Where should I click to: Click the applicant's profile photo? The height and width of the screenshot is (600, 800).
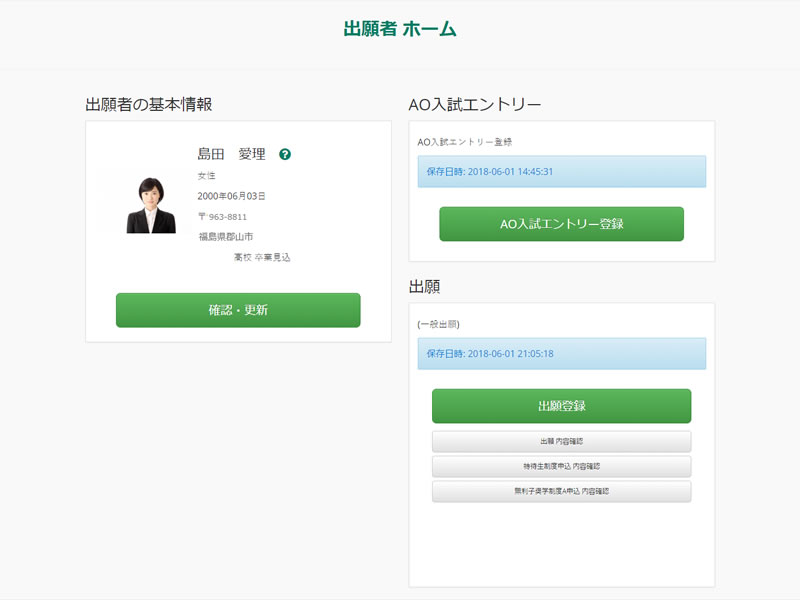[x=151, y=206]
